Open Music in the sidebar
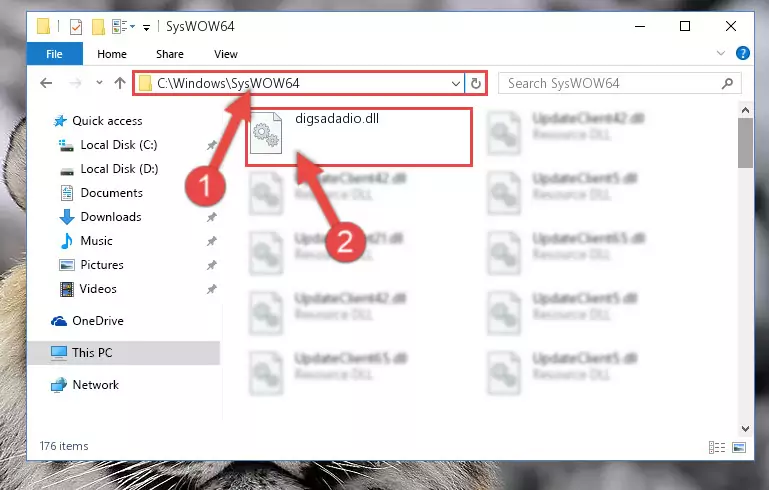The image size is (769, 490). pyautogui.click(x=96, y=241)
